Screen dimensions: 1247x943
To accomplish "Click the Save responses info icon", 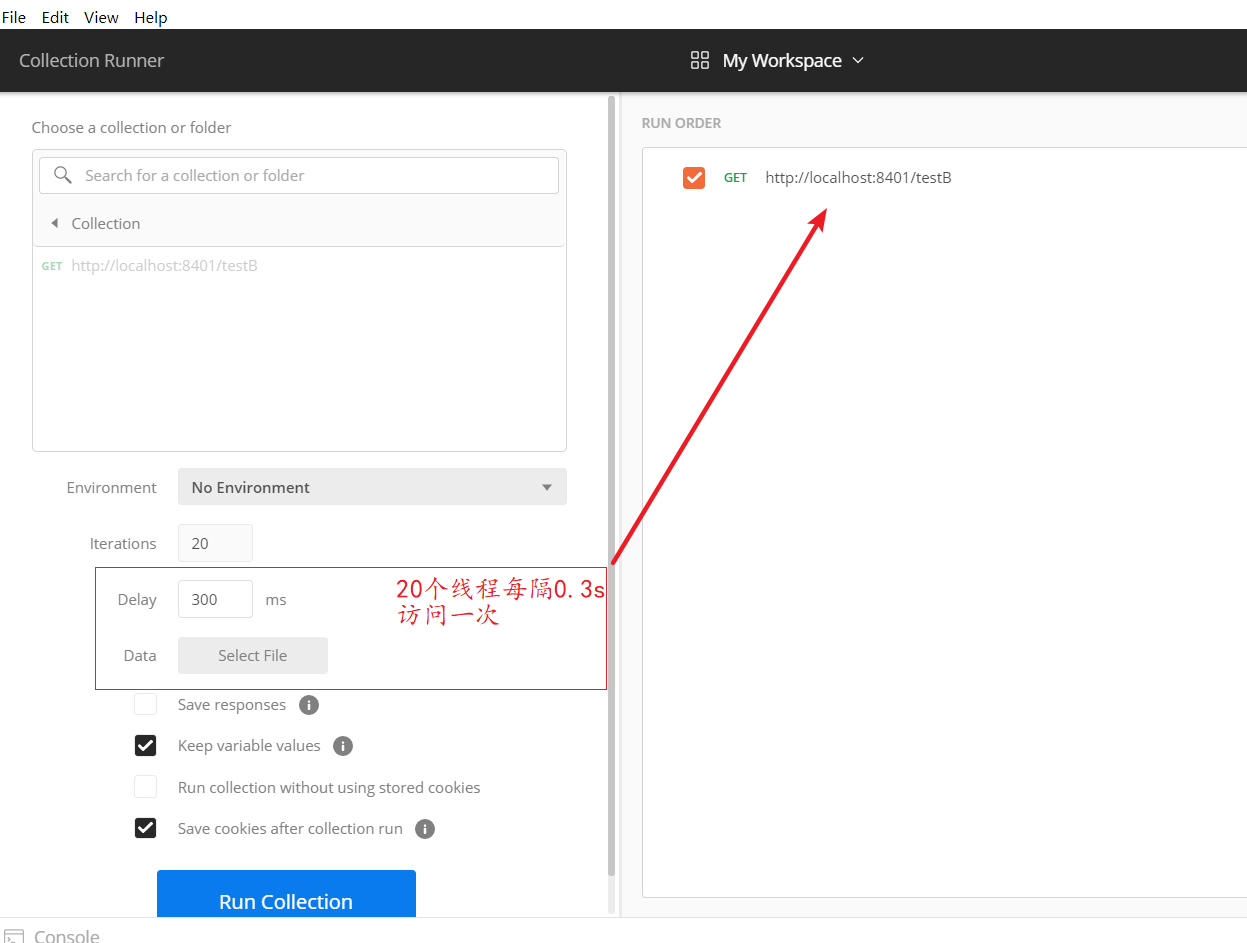I will point(309,705).
